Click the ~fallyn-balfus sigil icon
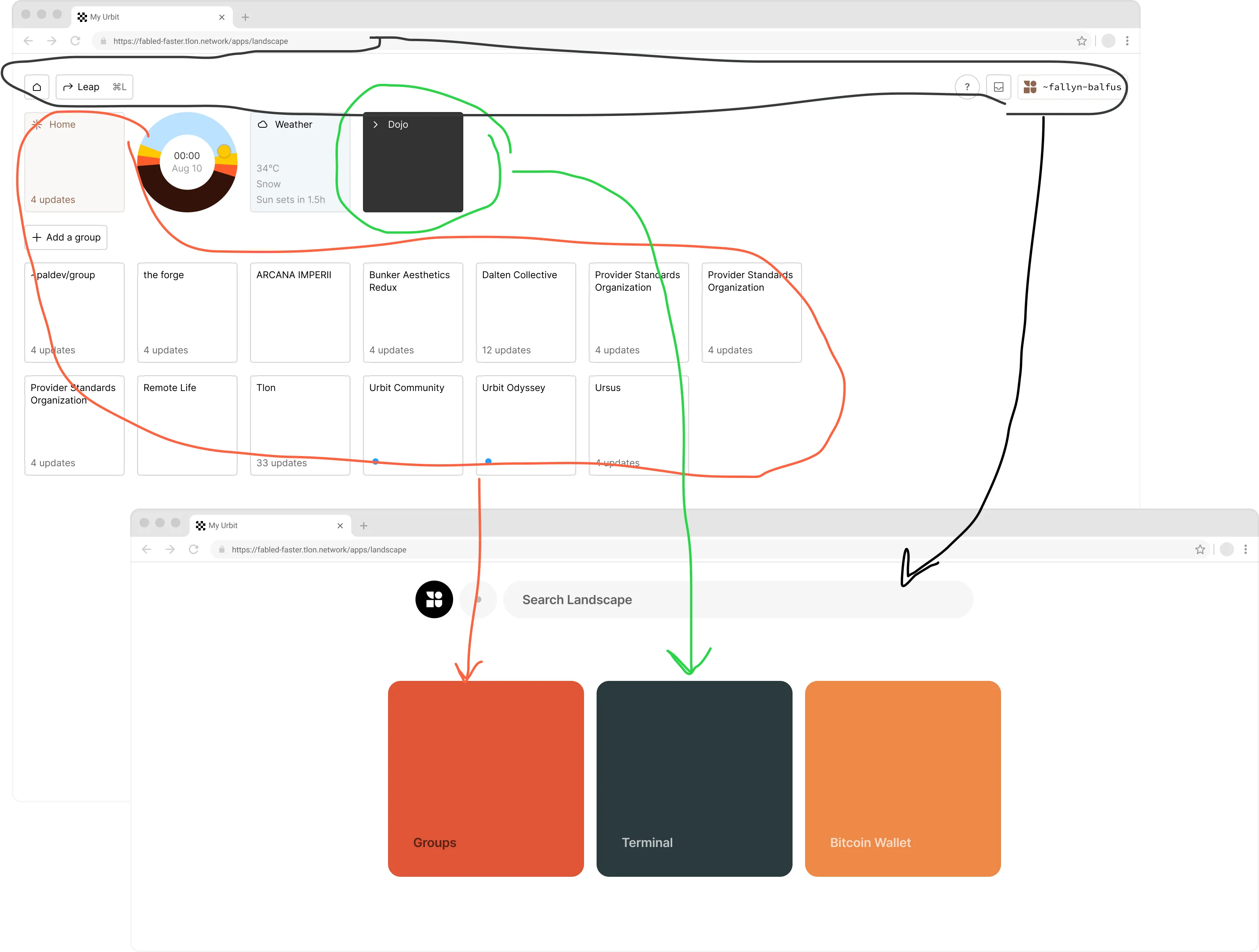1259x952 pixels. click(1030, 87)
